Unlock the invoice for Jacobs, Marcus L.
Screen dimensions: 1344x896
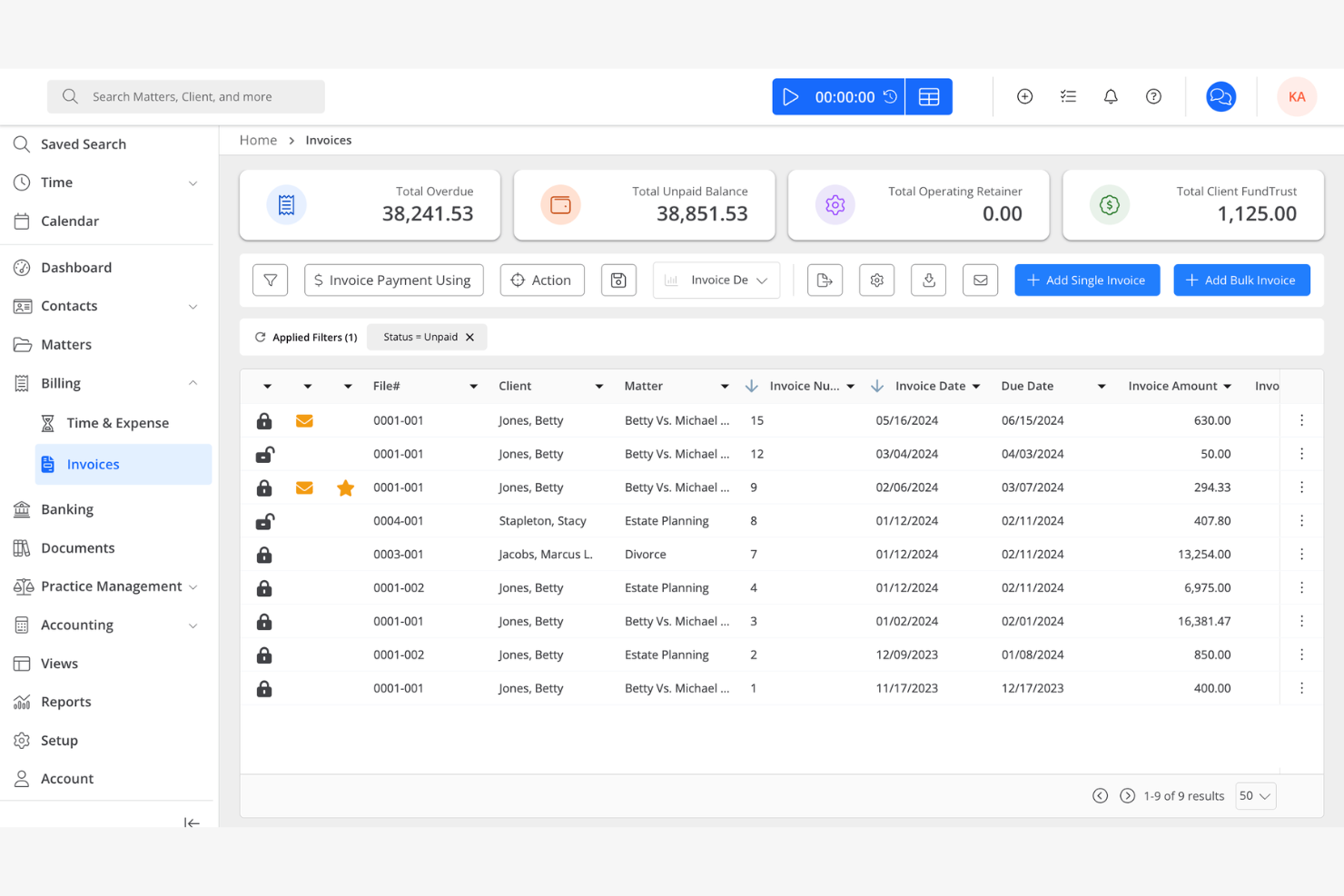(264, 554)
